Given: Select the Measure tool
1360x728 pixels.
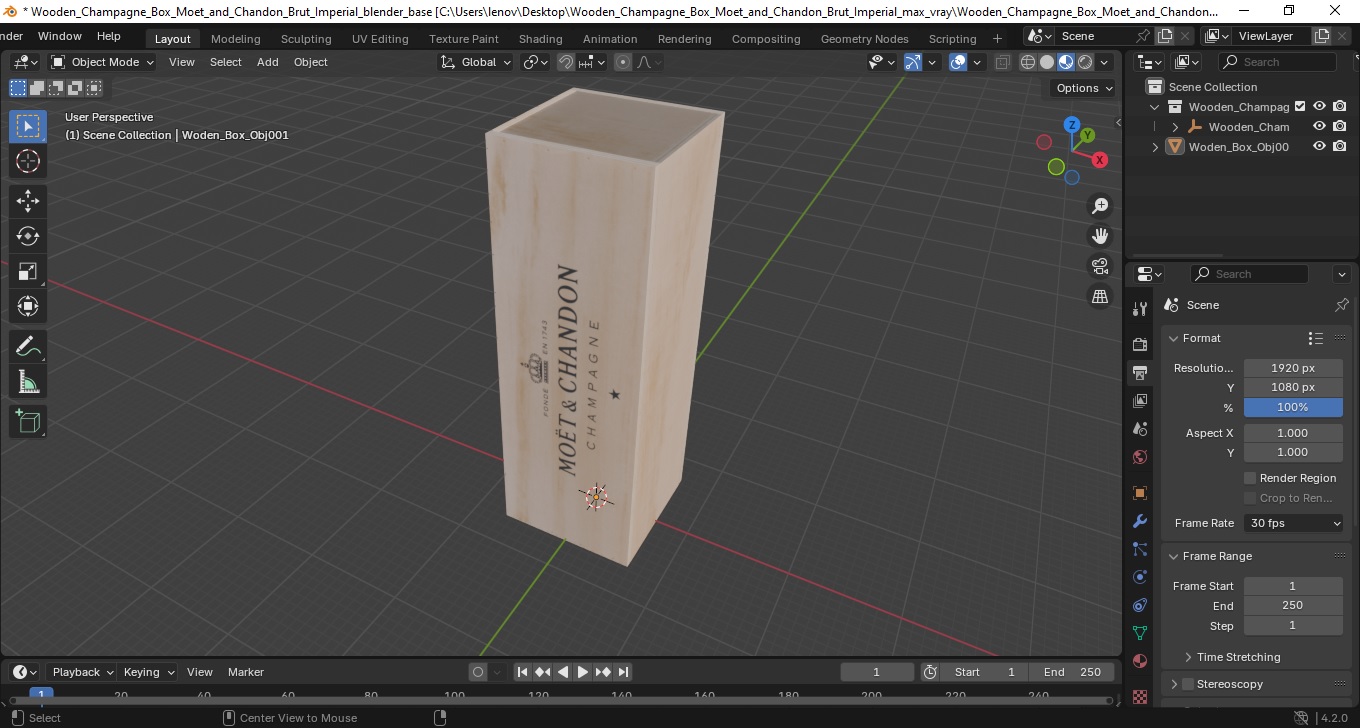Looking at the screenshot, I should click(x=28, y=381).
